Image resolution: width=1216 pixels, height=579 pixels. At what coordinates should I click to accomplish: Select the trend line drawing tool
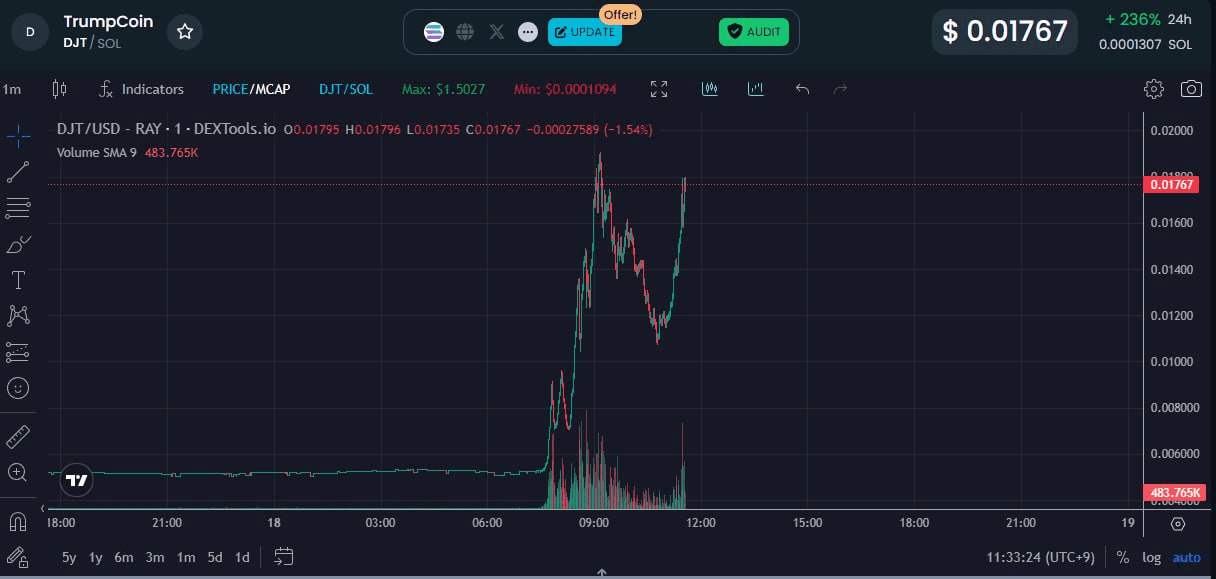click(x=18, y=171)
